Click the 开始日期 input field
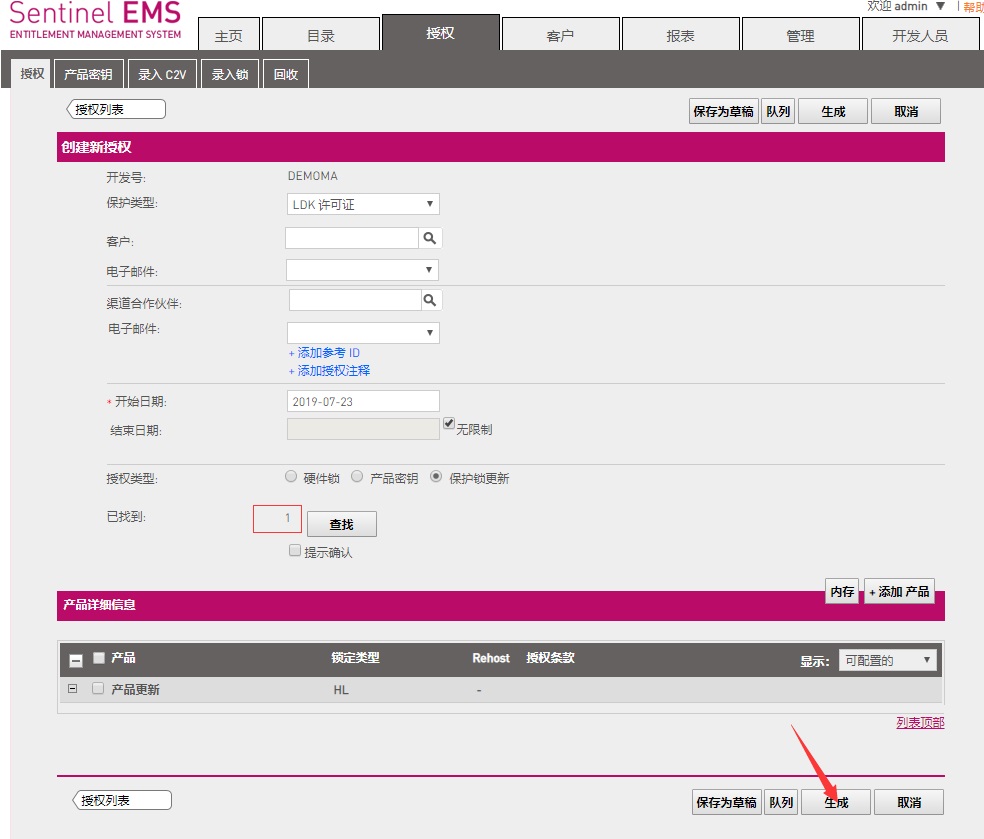Screen dimensions: 984x839 click(x=363, y=401)
